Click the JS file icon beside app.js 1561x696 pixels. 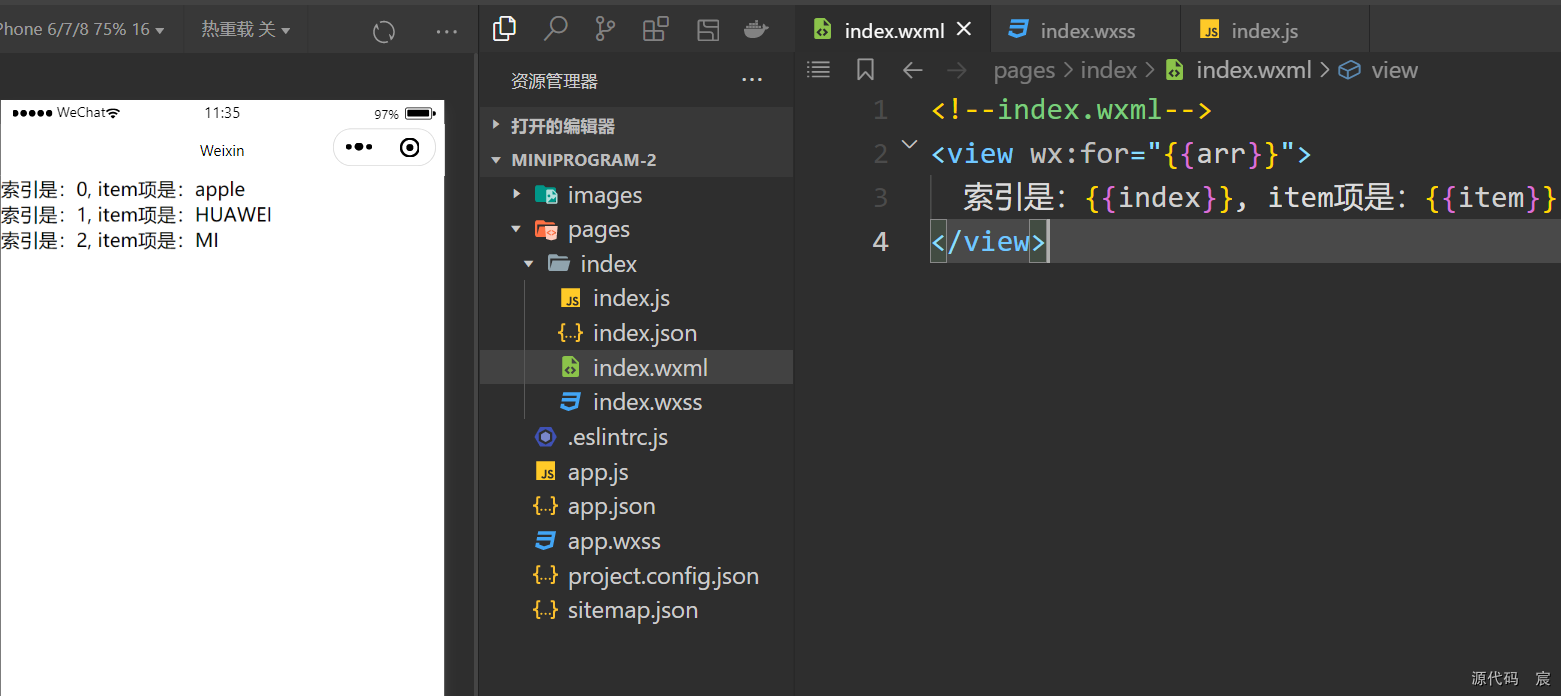pyautogui.click(x=546, y=472)
